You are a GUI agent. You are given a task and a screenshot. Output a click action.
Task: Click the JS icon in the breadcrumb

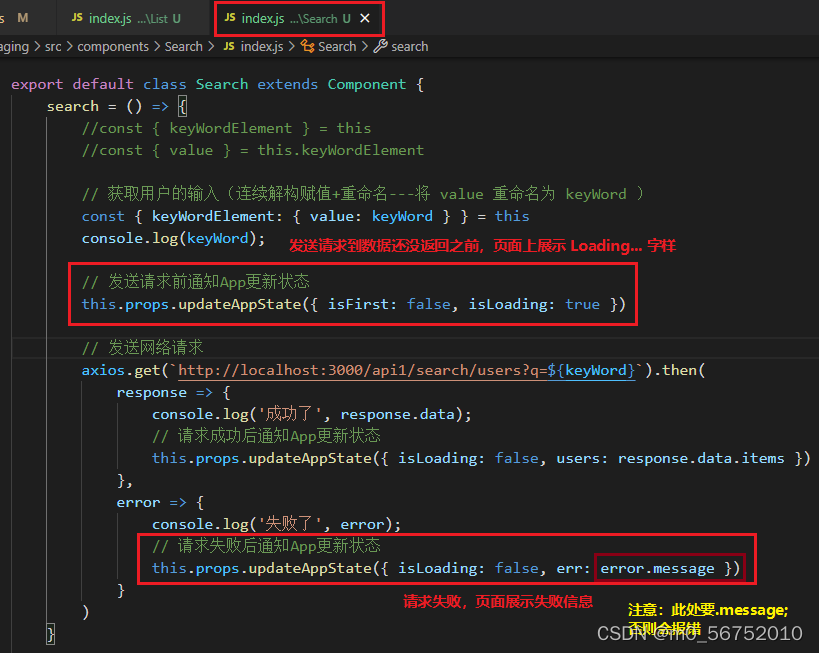pos(229,46)
